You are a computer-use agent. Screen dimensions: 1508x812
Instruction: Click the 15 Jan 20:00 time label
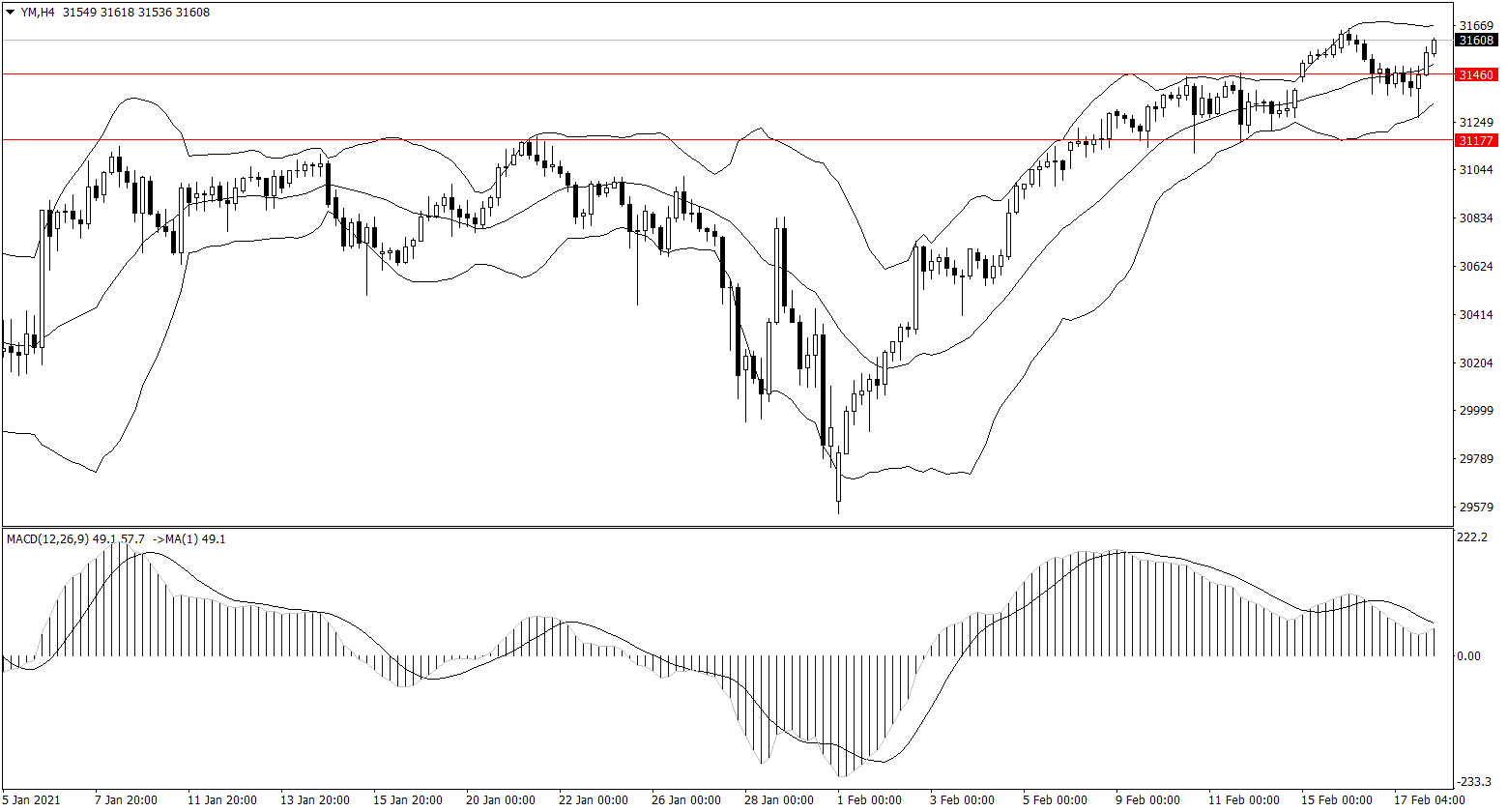pos(409,800)
